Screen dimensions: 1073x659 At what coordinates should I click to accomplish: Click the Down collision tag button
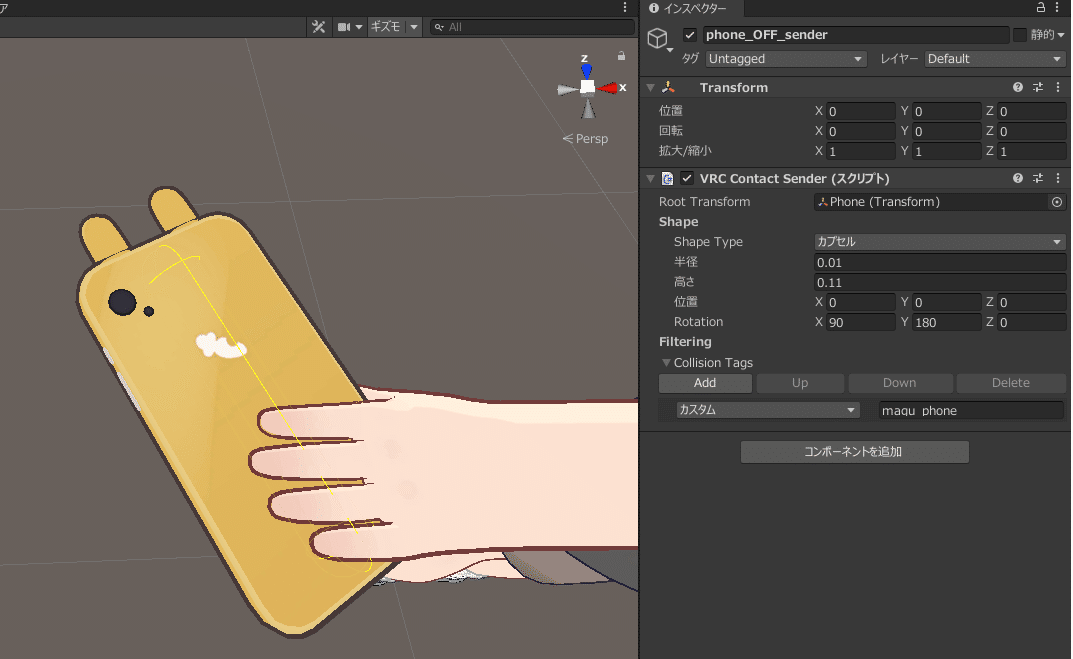coord(900,383)
